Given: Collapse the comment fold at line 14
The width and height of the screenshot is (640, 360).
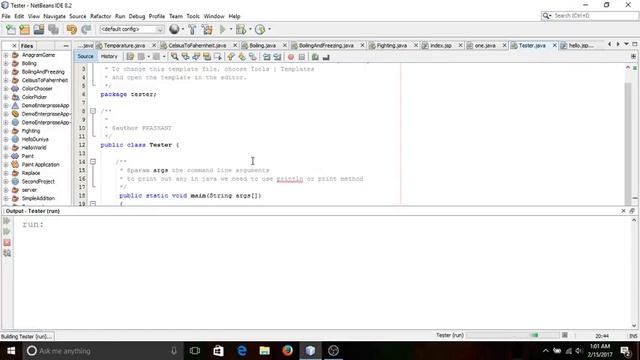Looking at the screenshot, I should pos(93,162).
